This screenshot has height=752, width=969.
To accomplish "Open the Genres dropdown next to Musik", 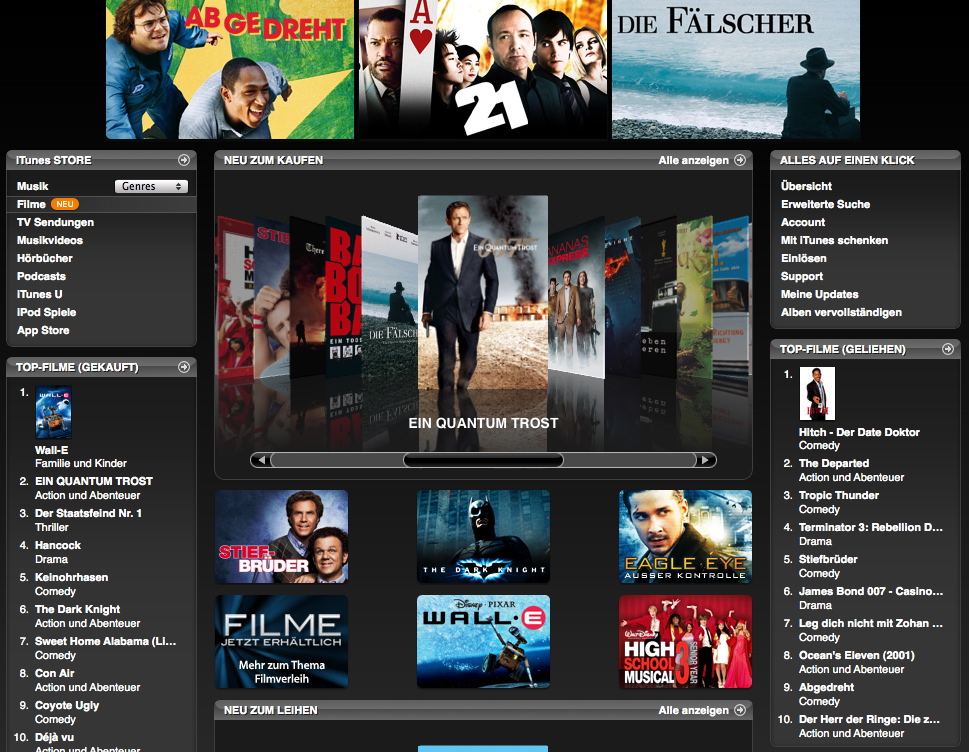I will click(151, 186).
